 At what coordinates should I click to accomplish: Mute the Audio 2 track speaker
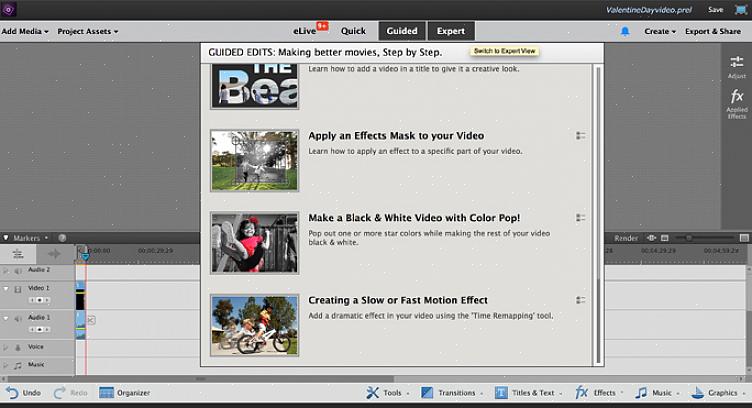click(18, 271)
